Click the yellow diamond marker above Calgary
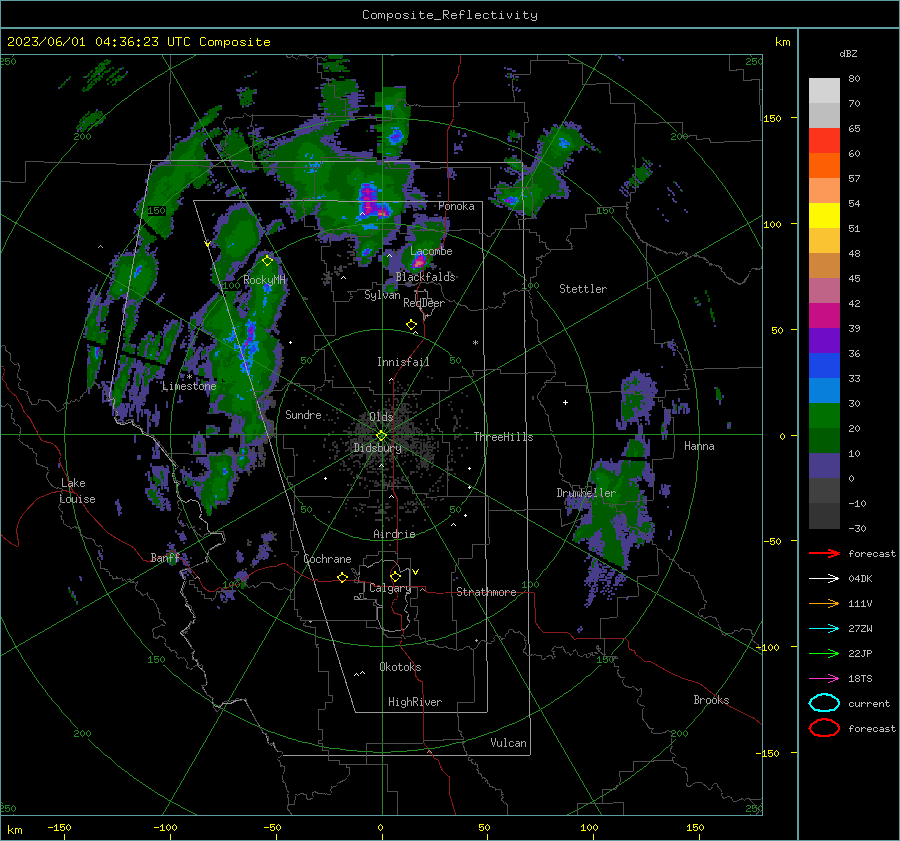 (395, 576)
